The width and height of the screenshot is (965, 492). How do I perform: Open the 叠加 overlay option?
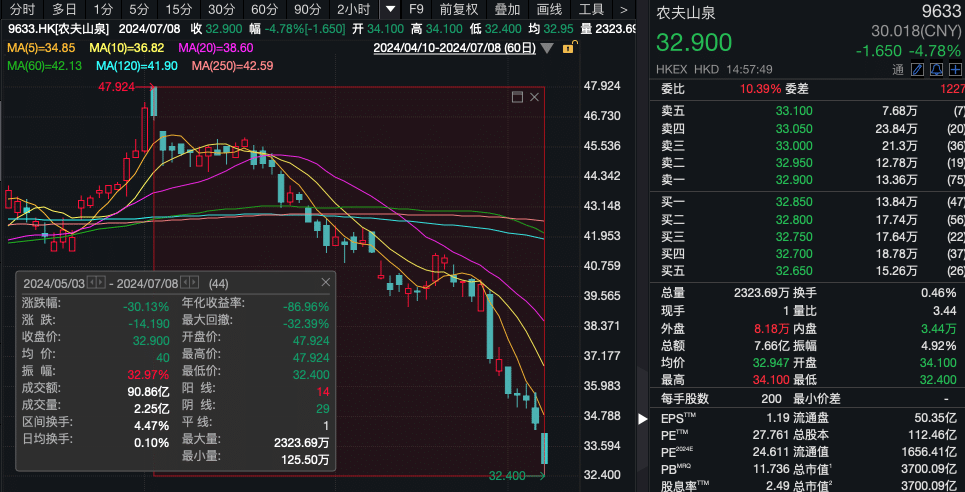[x=507, y=10]
